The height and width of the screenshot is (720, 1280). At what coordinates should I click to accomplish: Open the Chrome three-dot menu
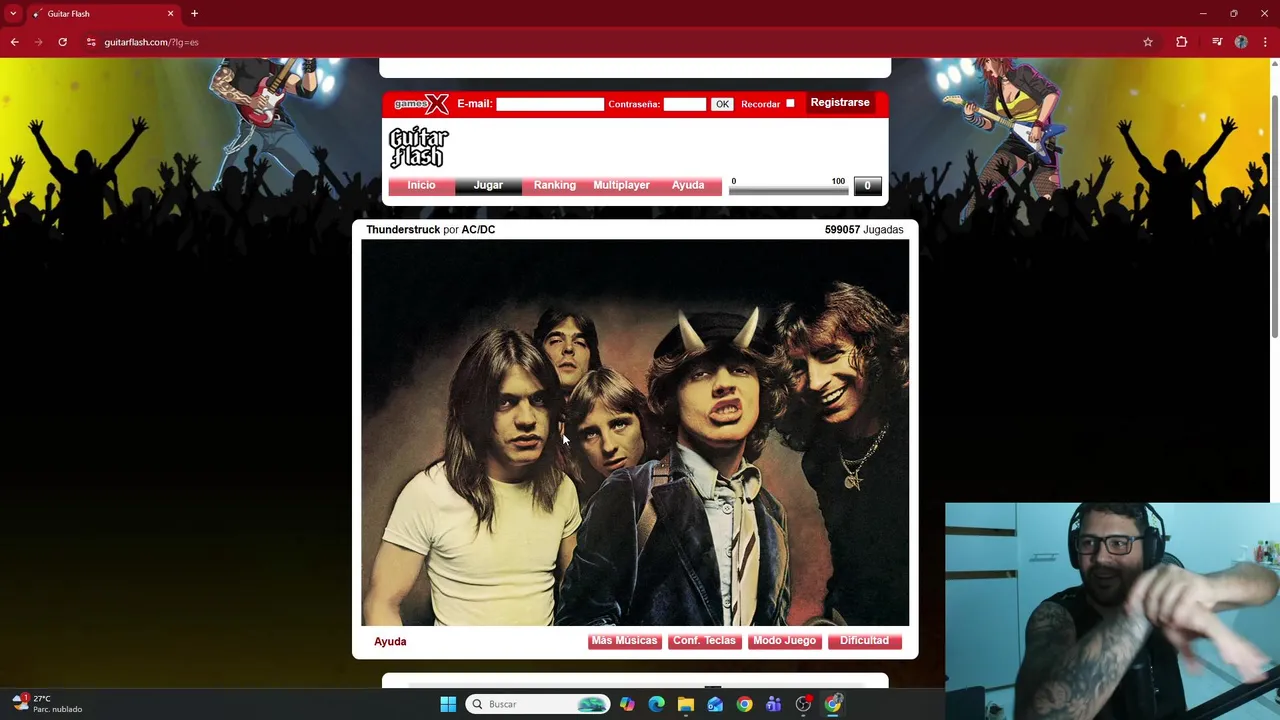tap(1265, 42)
